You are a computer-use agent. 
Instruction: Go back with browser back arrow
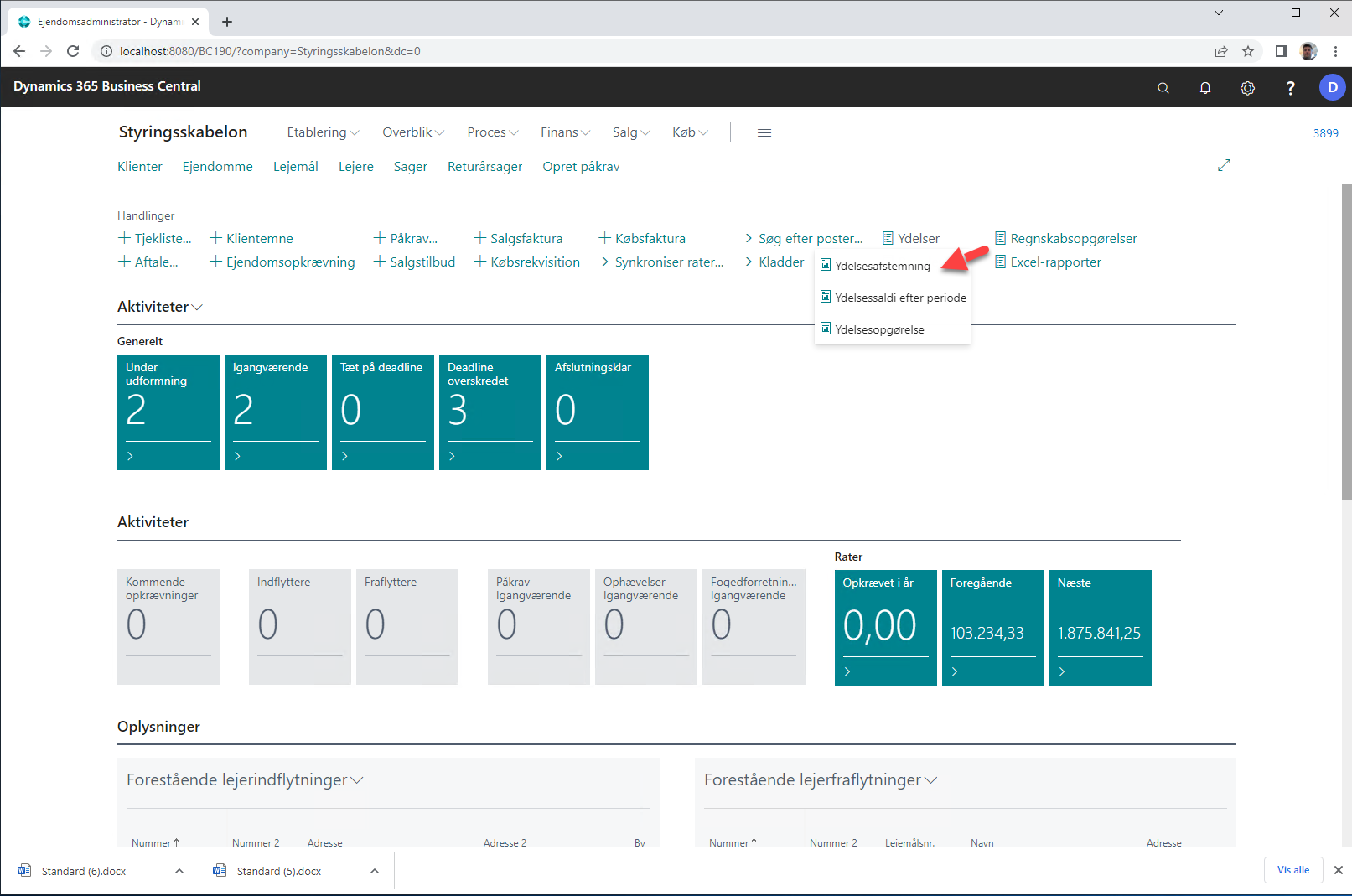[x=19, y=51]
